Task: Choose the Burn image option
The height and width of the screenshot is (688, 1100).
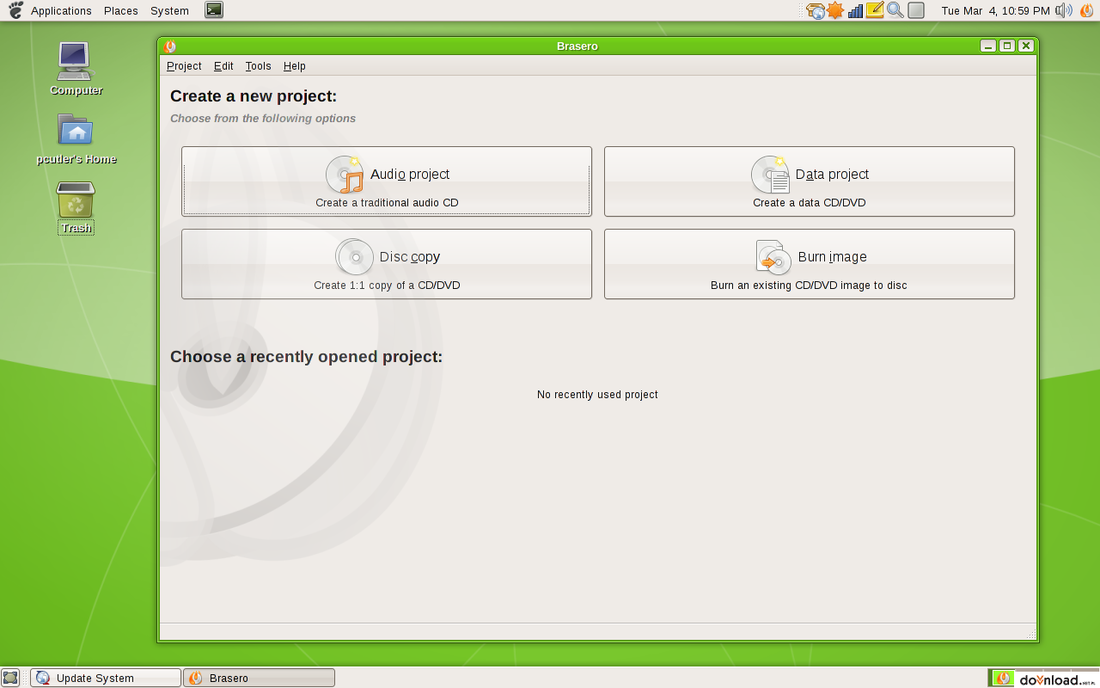Action: click(809, 264)
